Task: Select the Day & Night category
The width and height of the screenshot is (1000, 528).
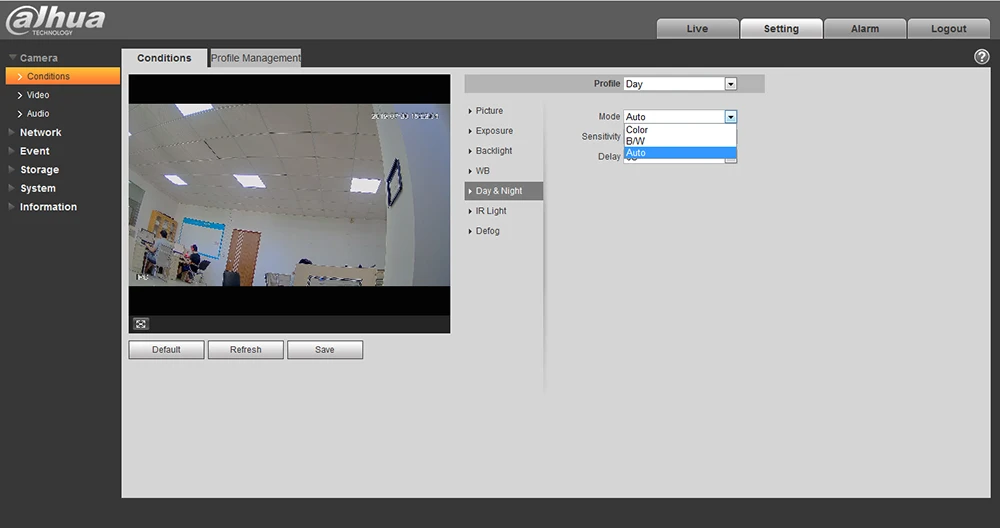Action: (x=504, y=191)
